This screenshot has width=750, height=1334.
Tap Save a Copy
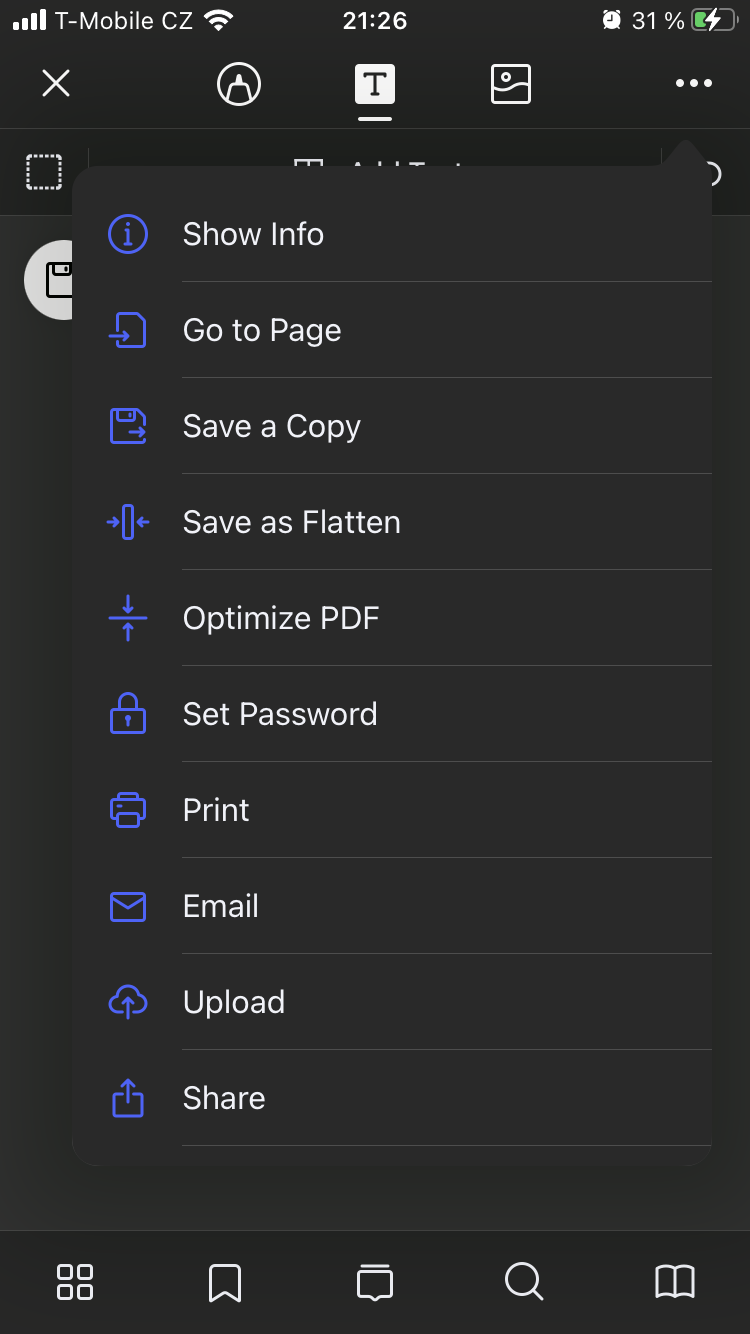271,426
